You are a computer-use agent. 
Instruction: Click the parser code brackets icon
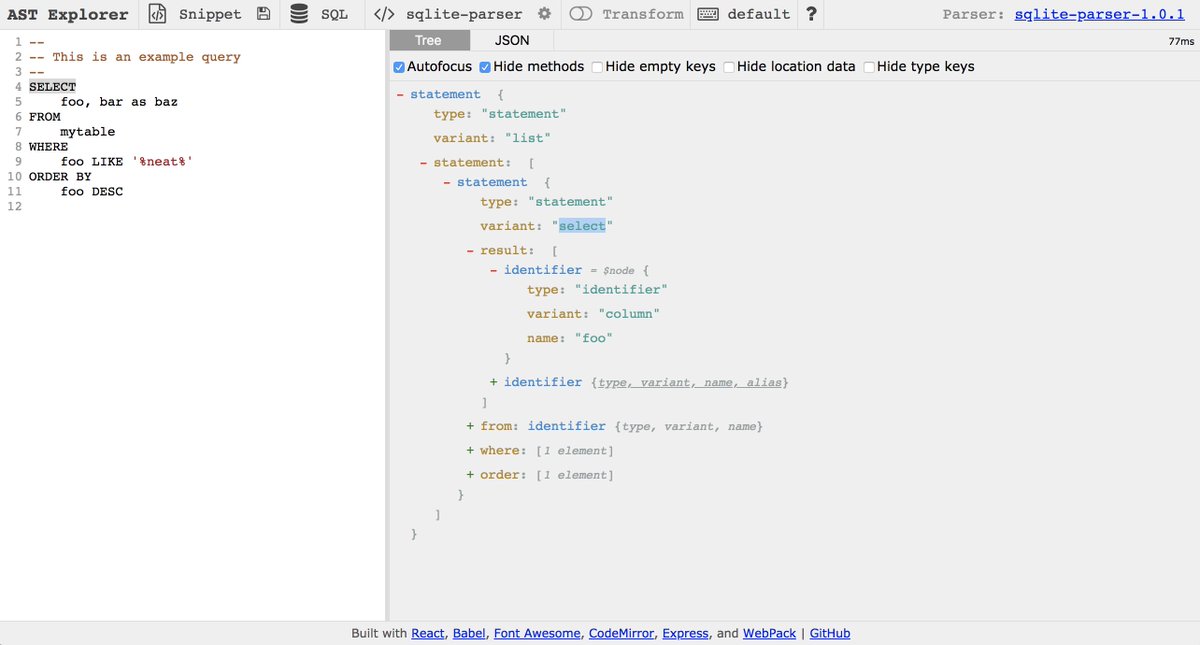[383, 14]
